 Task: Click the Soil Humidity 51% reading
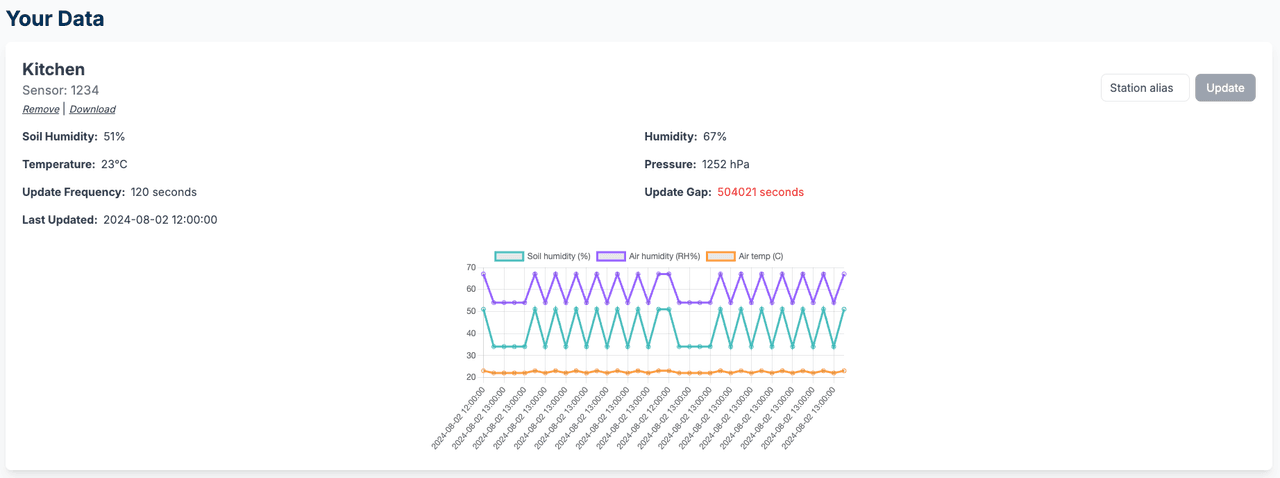[114, 136]
